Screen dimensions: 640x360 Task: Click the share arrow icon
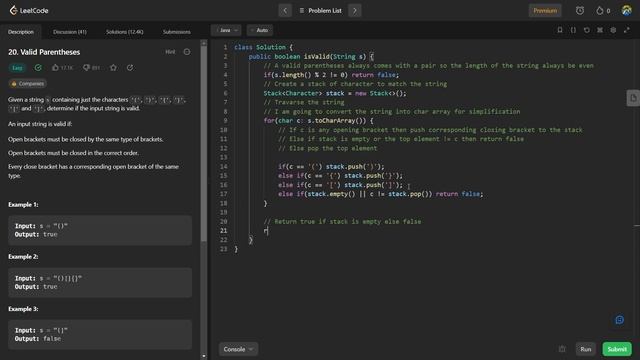click(130, 68)
